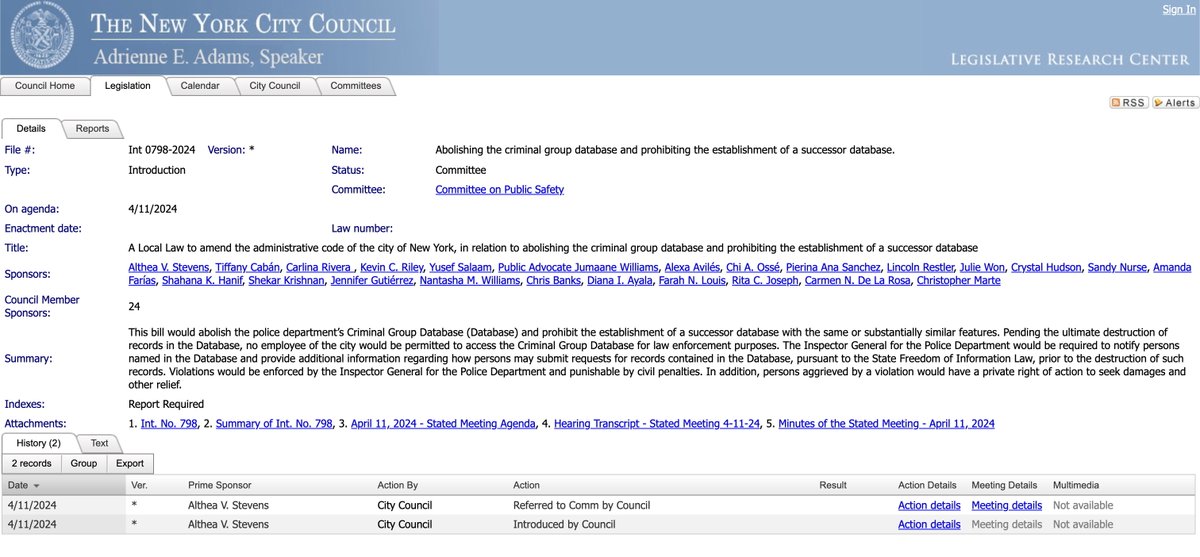This screenshot has height=557, width=1200.
Task: Click the Result column header
Action: 834,486
